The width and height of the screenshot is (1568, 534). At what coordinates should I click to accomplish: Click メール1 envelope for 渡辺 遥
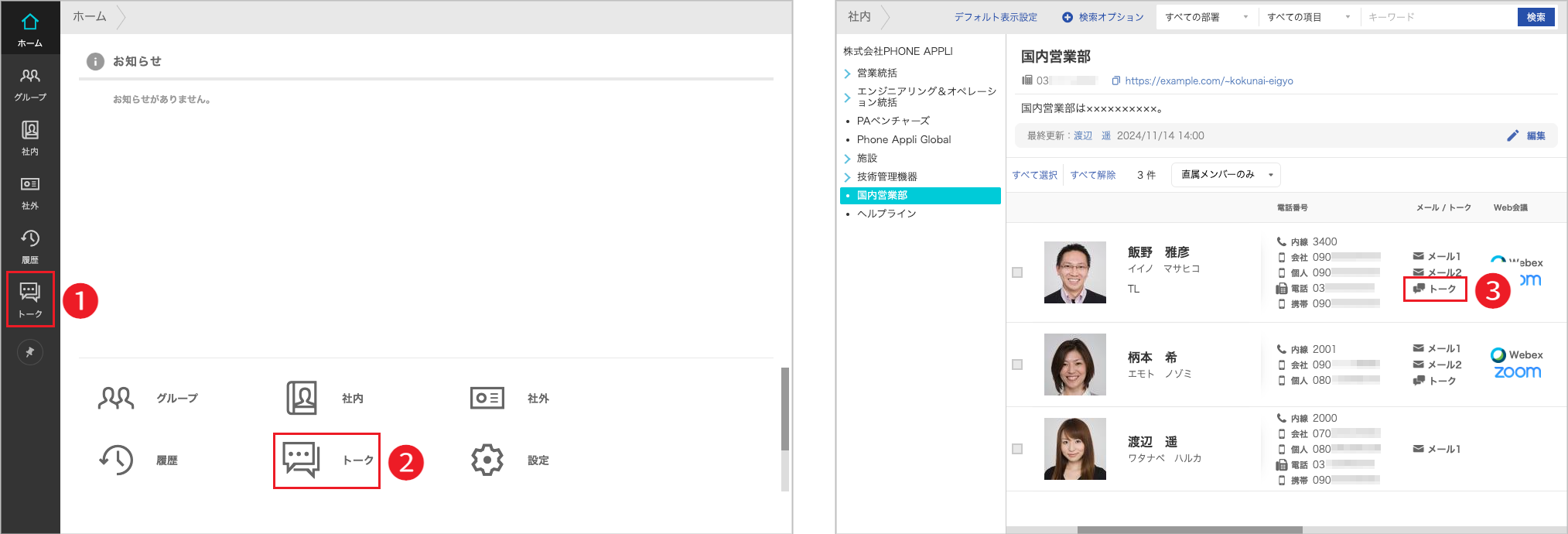coord(1418,449)
